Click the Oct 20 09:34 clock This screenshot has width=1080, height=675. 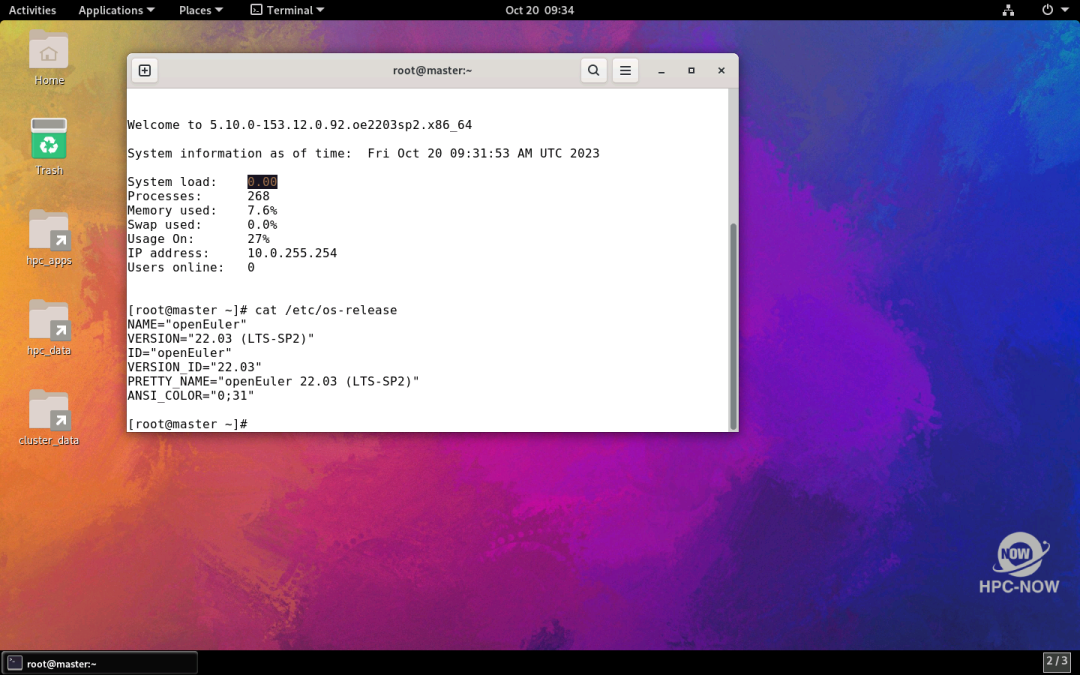click(x=539, y=10)
